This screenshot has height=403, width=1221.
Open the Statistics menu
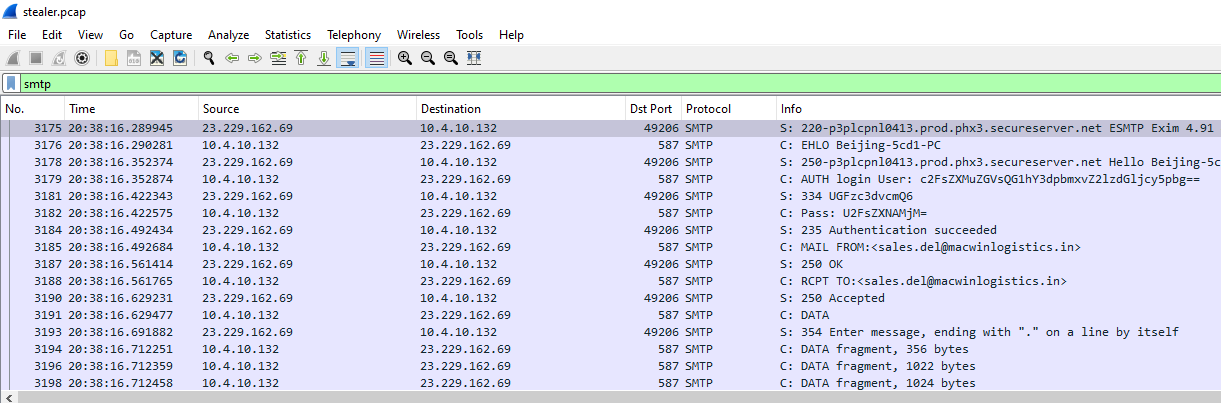287,35
